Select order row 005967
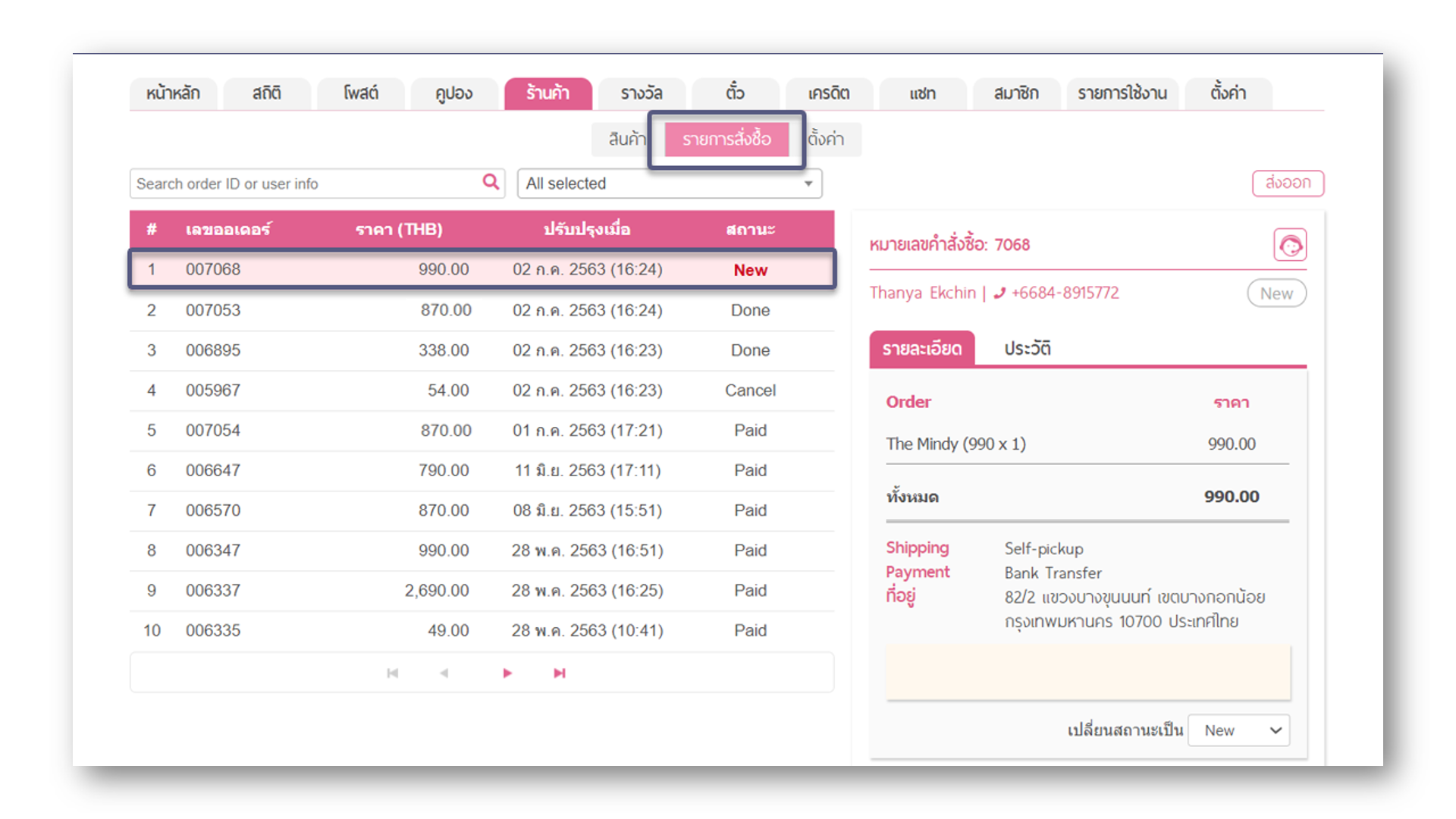1456x819 pixels. pos(482,391)
